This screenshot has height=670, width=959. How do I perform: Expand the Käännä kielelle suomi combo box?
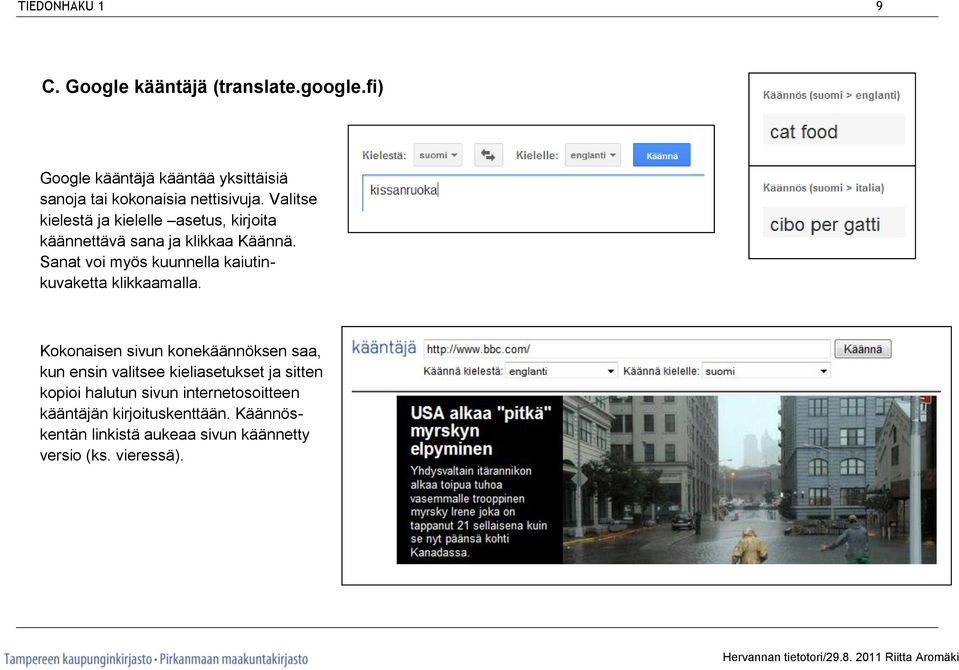766,371
